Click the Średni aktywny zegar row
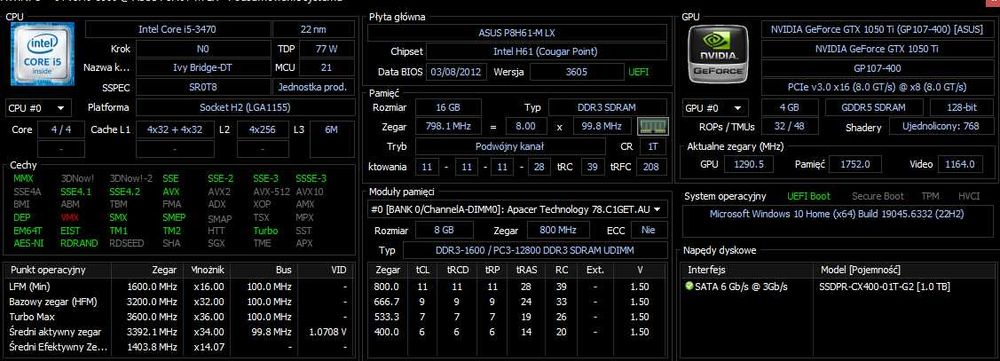 [178, 332]
